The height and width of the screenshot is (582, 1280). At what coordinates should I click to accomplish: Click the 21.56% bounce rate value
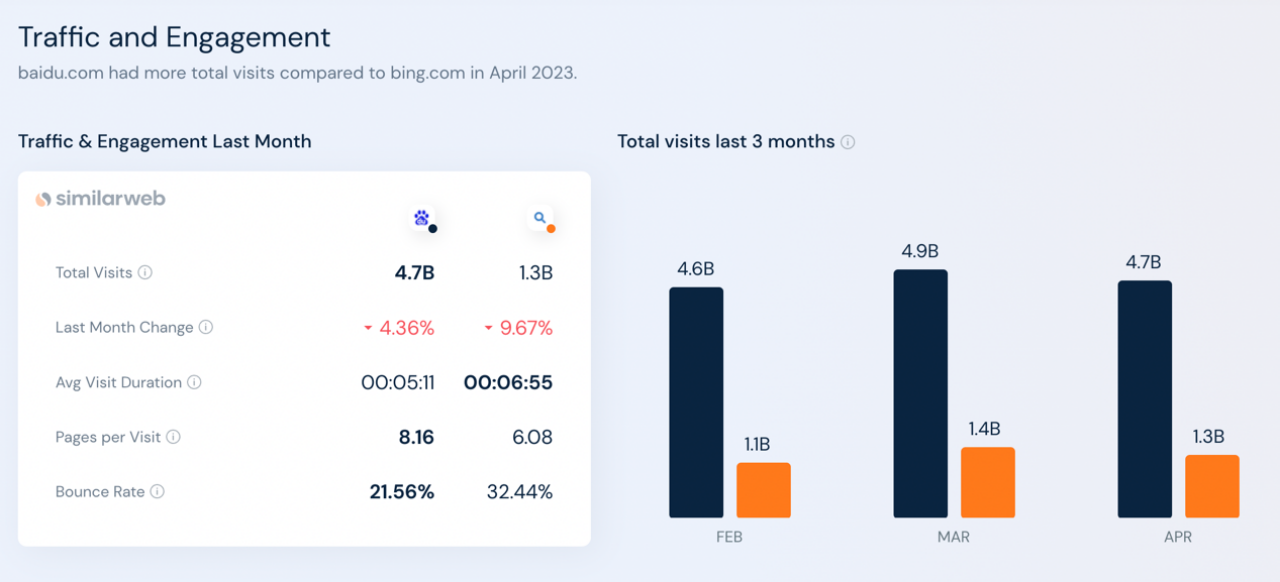(x=402, y=492)
